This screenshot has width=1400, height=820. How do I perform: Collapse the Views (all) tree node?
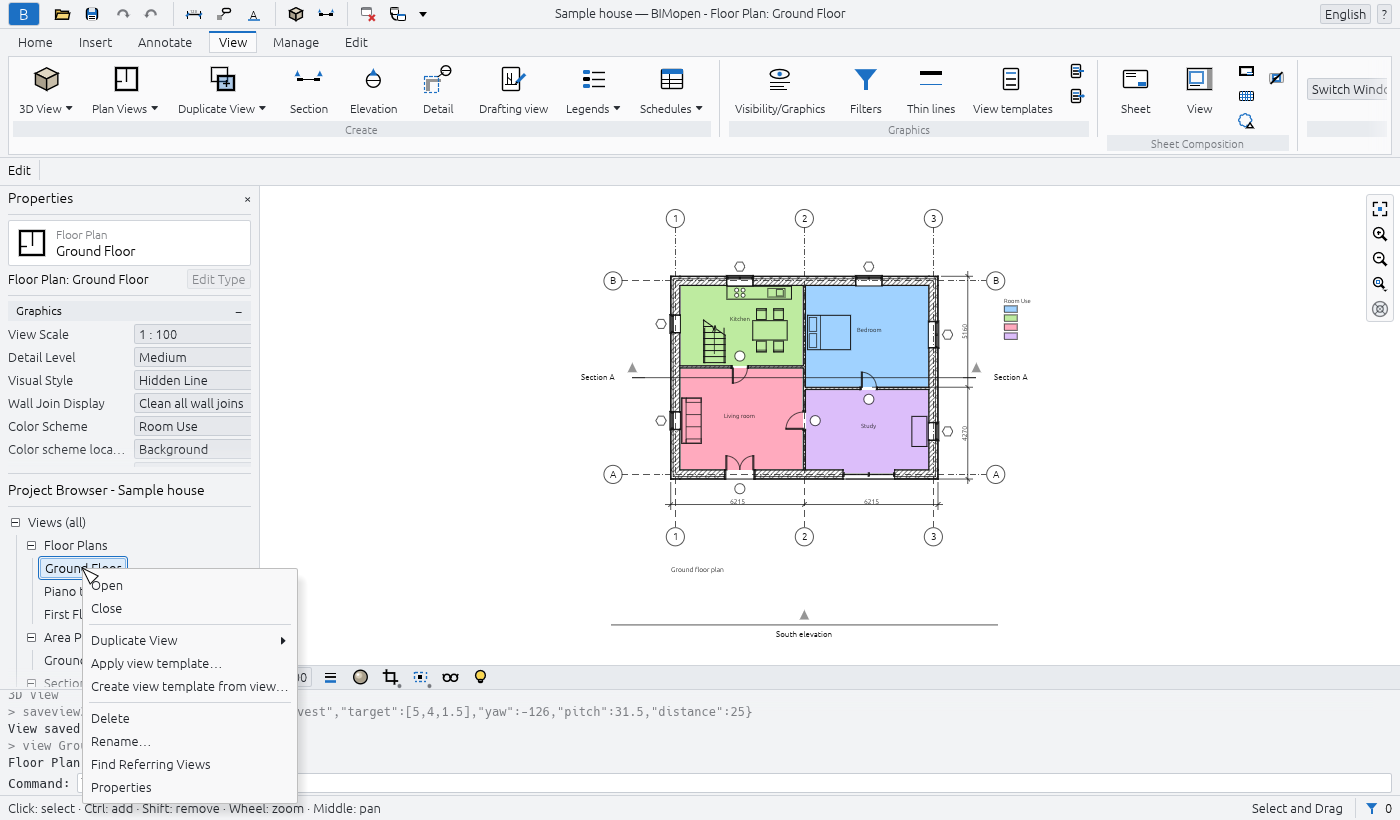click(x=16, y=523)
